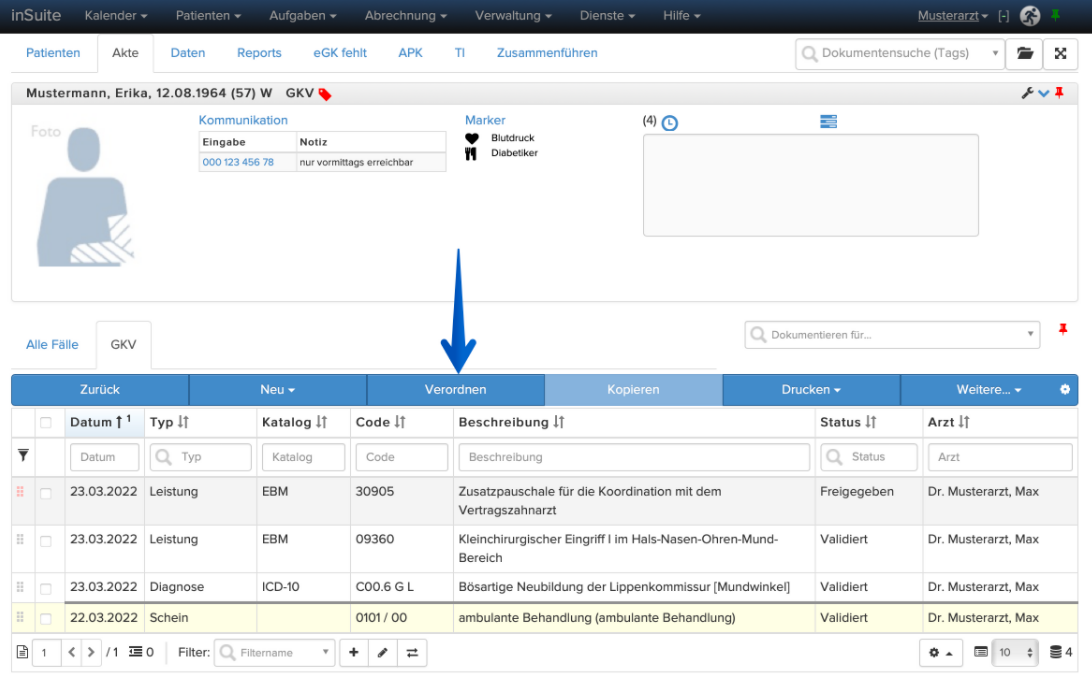
Task: Click the Beschreibung filter input
Action: [x=634, y=457]
